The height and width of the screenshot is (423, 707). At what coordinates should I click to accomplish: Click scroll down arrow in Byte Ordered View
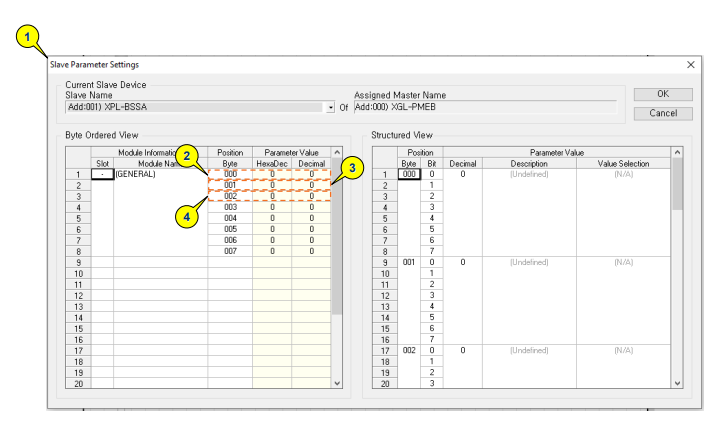(x=337, y=382)
